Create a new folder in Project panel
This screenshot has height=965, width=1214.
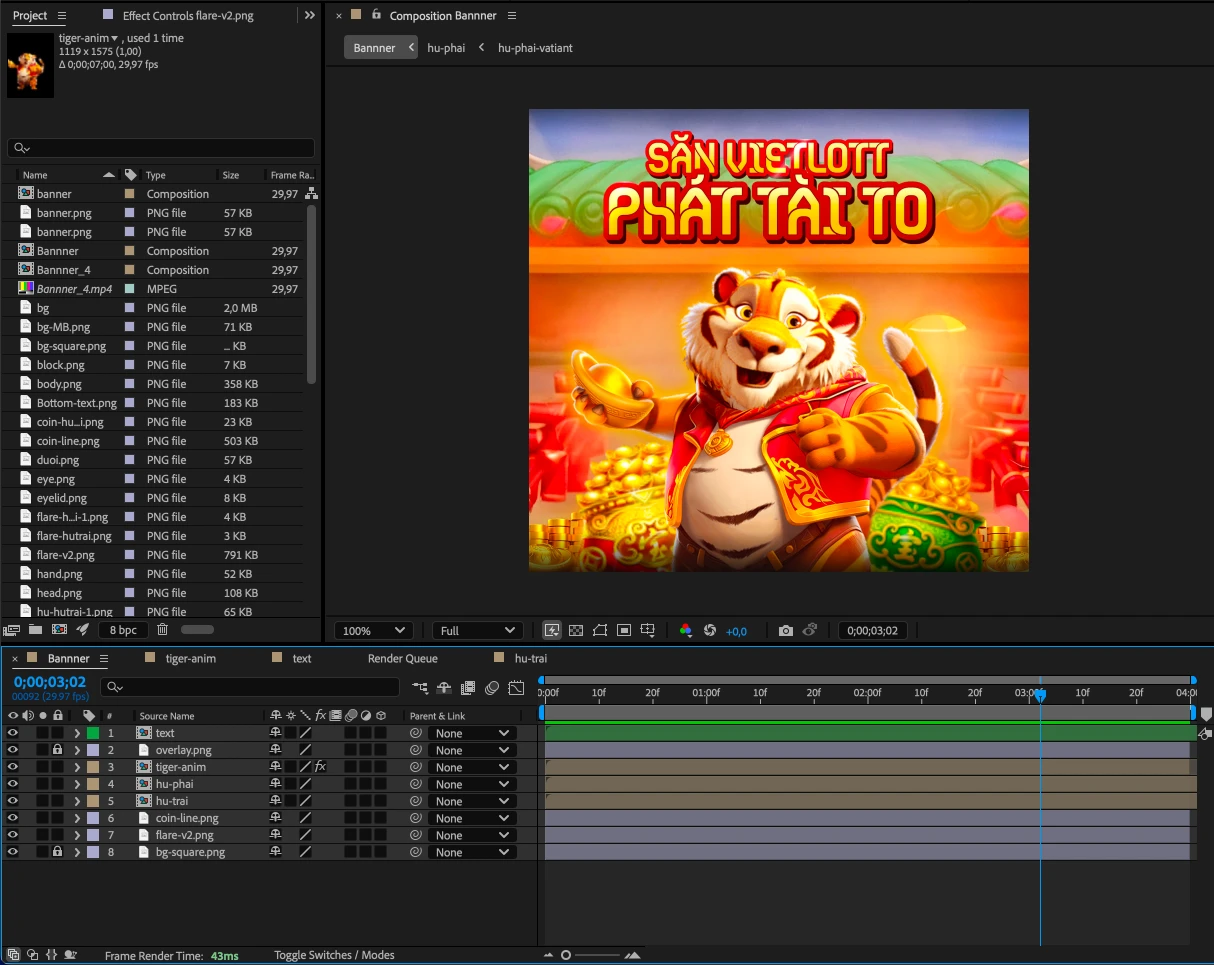coord(36,629)
